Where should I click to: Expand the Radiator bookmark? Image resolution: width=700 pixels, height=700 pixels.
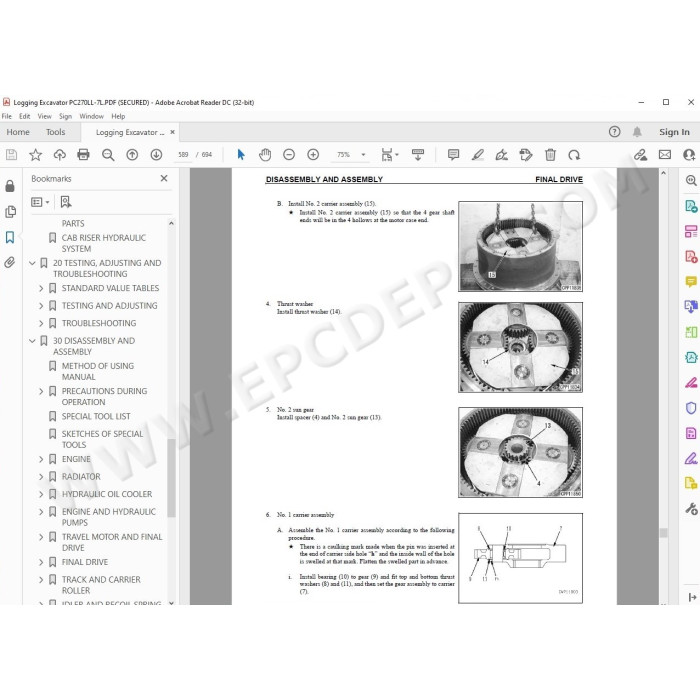tap(41, 476)
